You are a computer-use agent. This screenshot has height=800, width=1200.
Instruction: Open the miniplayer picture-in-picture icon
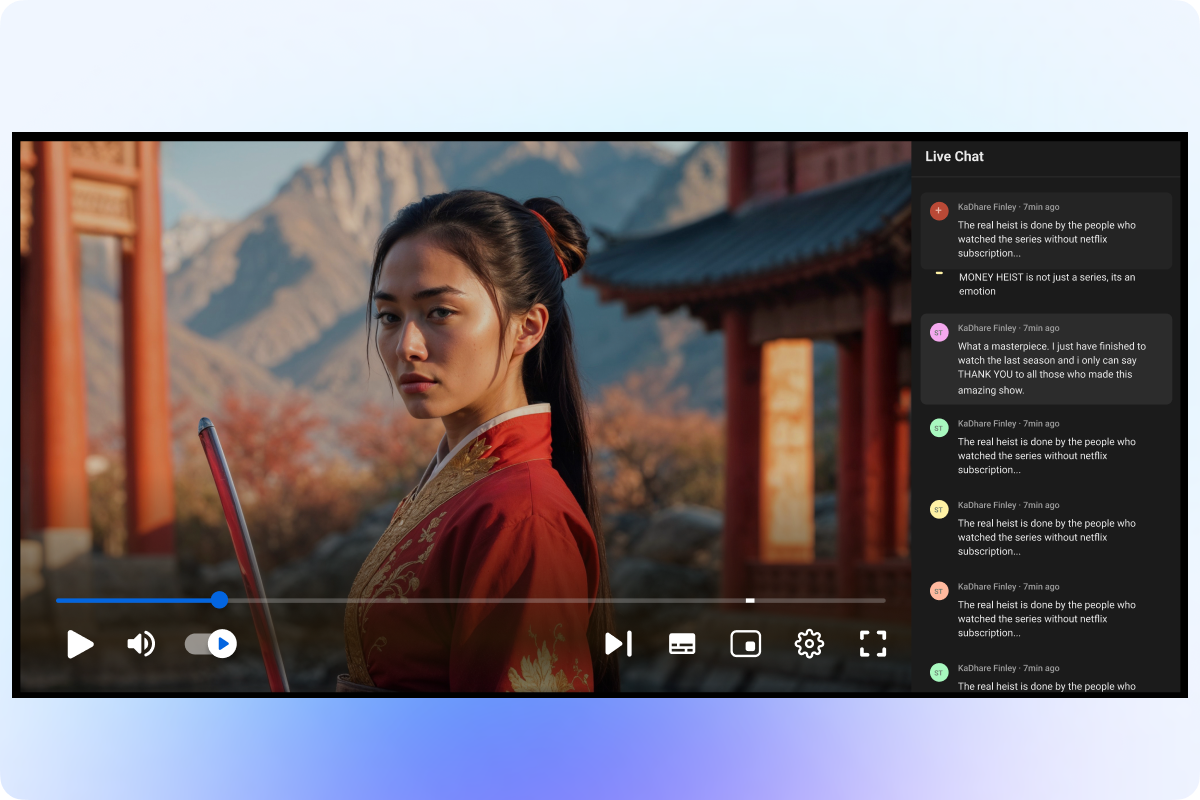point(745,644)
